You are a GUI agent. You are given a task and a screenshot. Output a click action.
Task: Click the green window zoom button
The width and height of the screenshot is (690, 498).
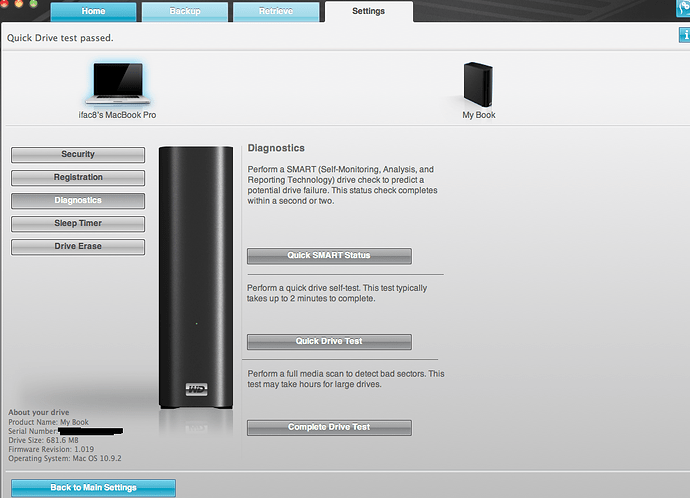(x=33, y=3)
